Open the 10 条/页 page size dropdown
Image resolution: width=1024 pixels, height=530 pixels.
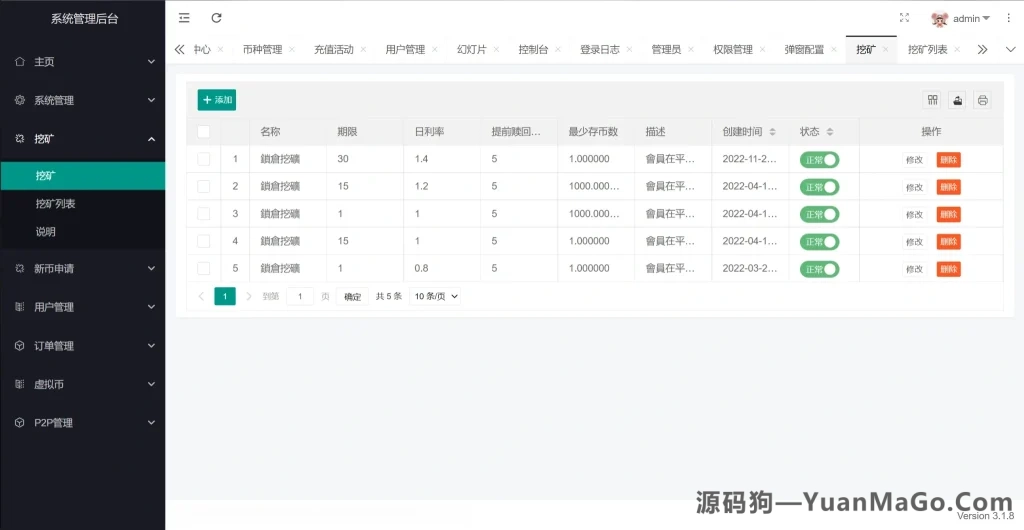(x=435, y=296)
